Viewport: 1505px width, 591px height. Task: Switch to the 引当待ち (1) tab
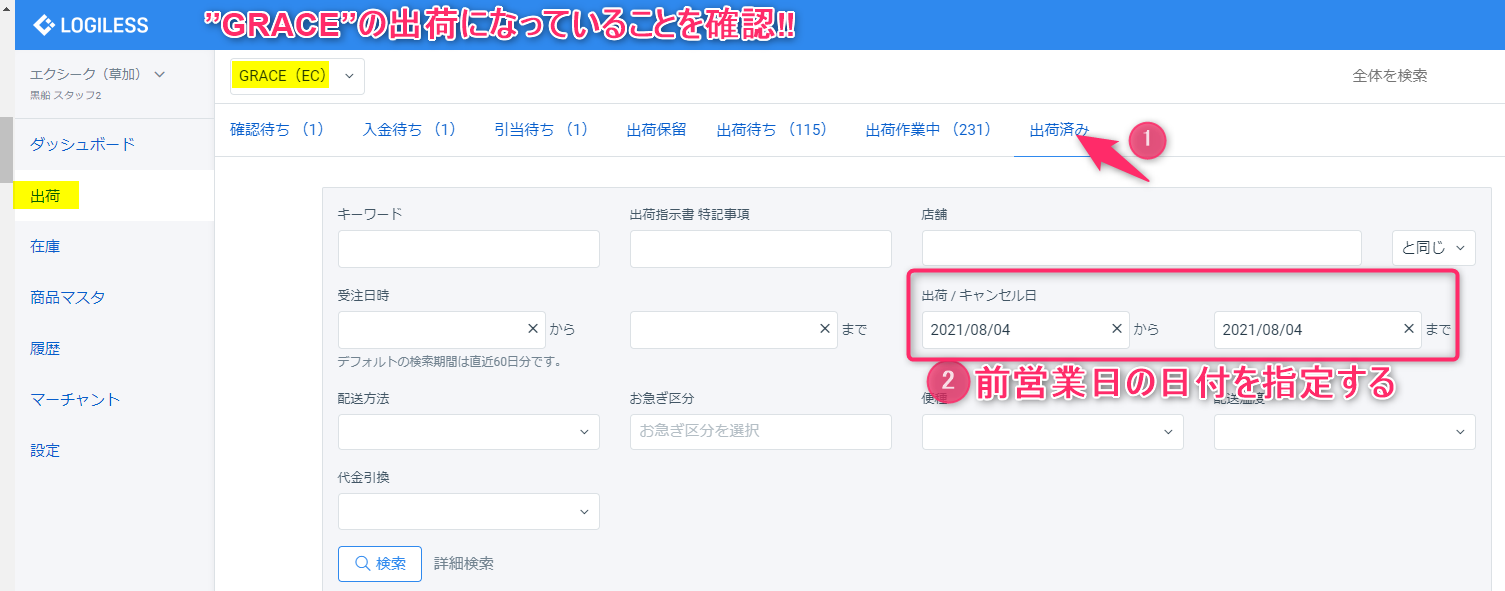(x=541, y=130)
